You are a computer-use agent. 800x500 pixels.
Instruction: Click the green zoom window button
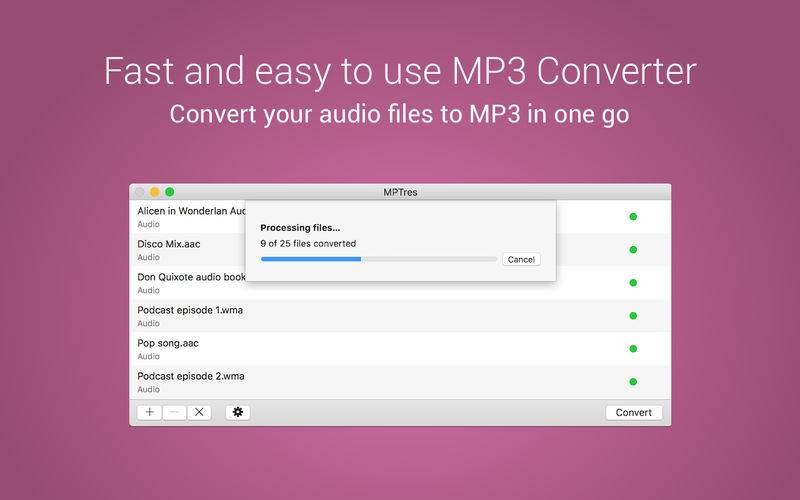coord(170,192)
